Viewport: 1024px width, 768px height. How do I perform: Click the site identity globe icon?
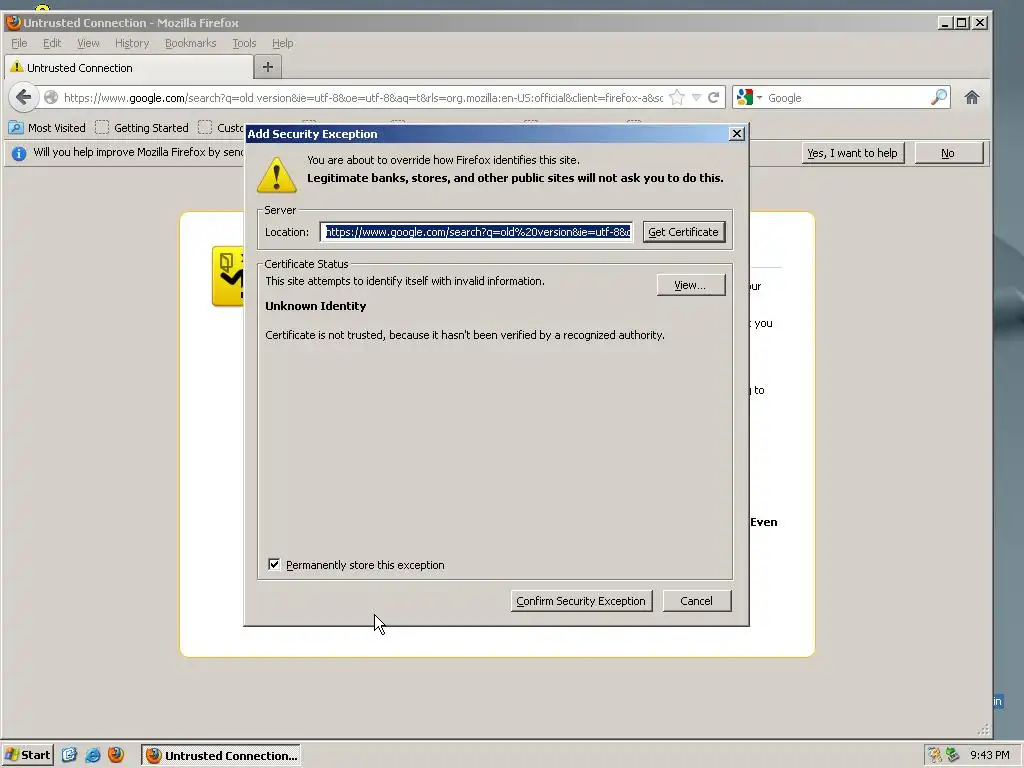pyautogui.click(x=51, y=98)
